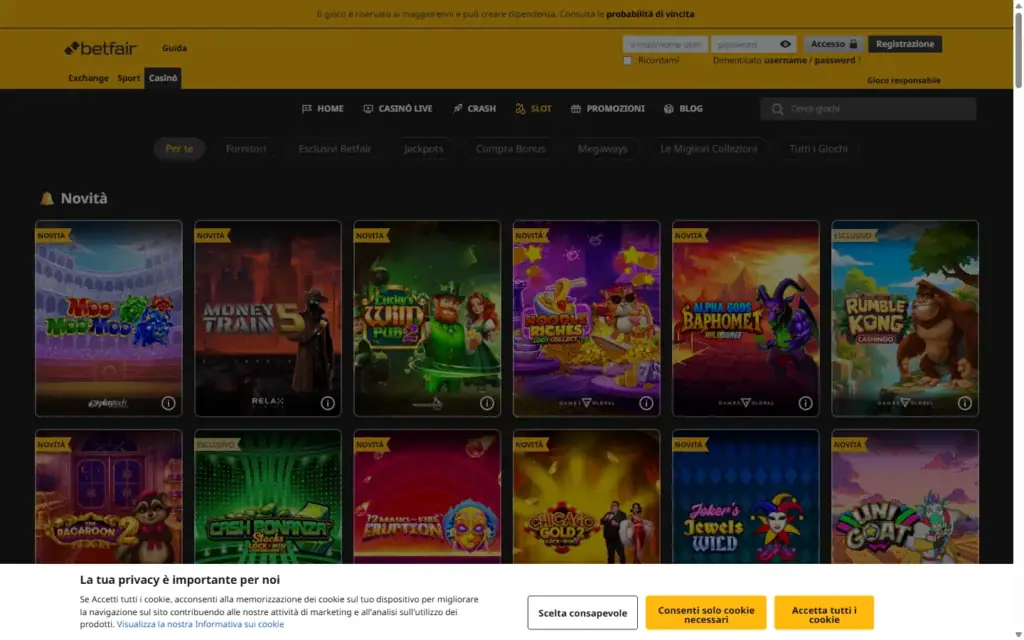Select the SLOT menu item
Screen dimensions: 1024x640
[533, 108]
